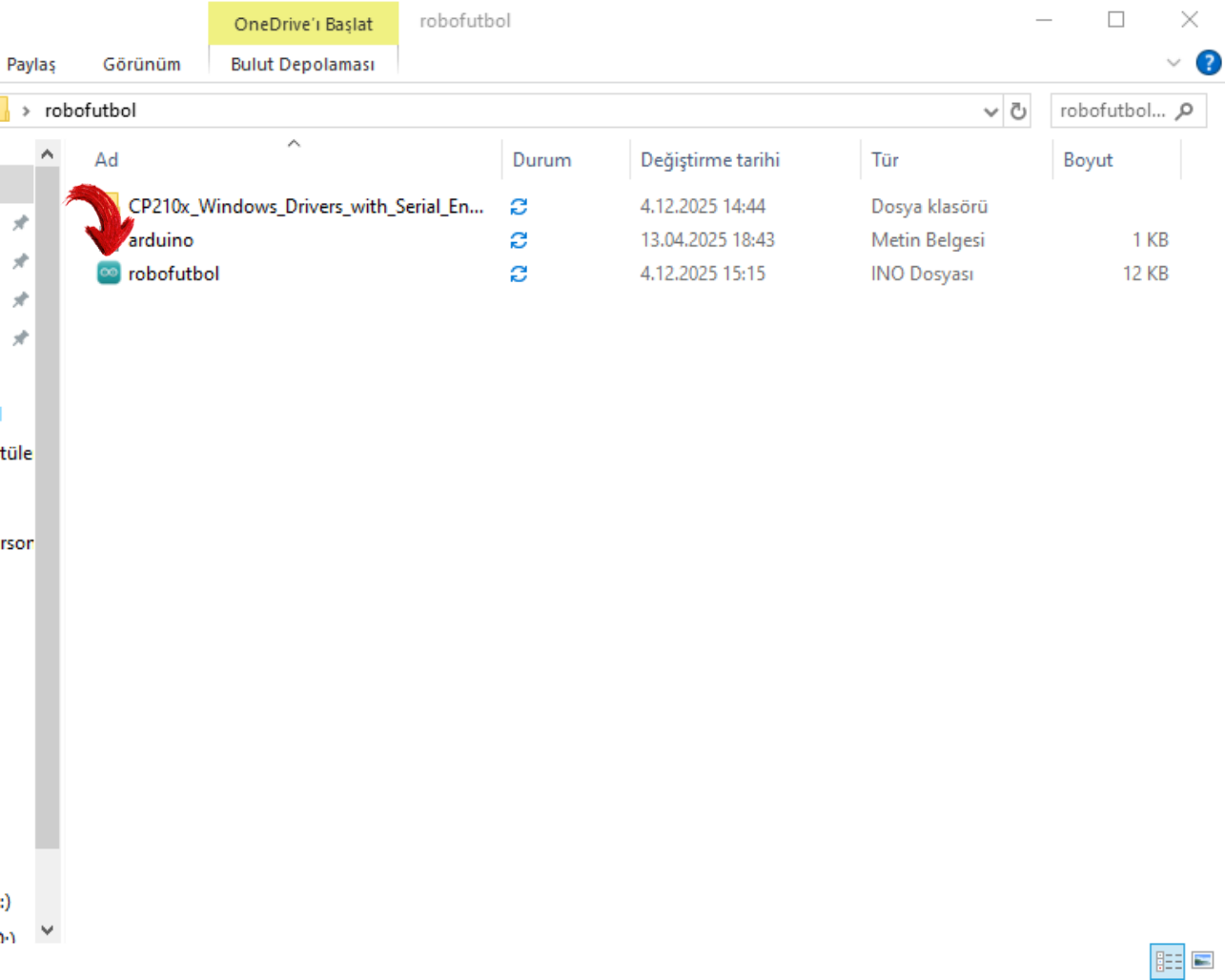Screen dimensions: 1225x980
Task: Click the sync status icon for CP210x folder
Action: [x=519, y=207]
